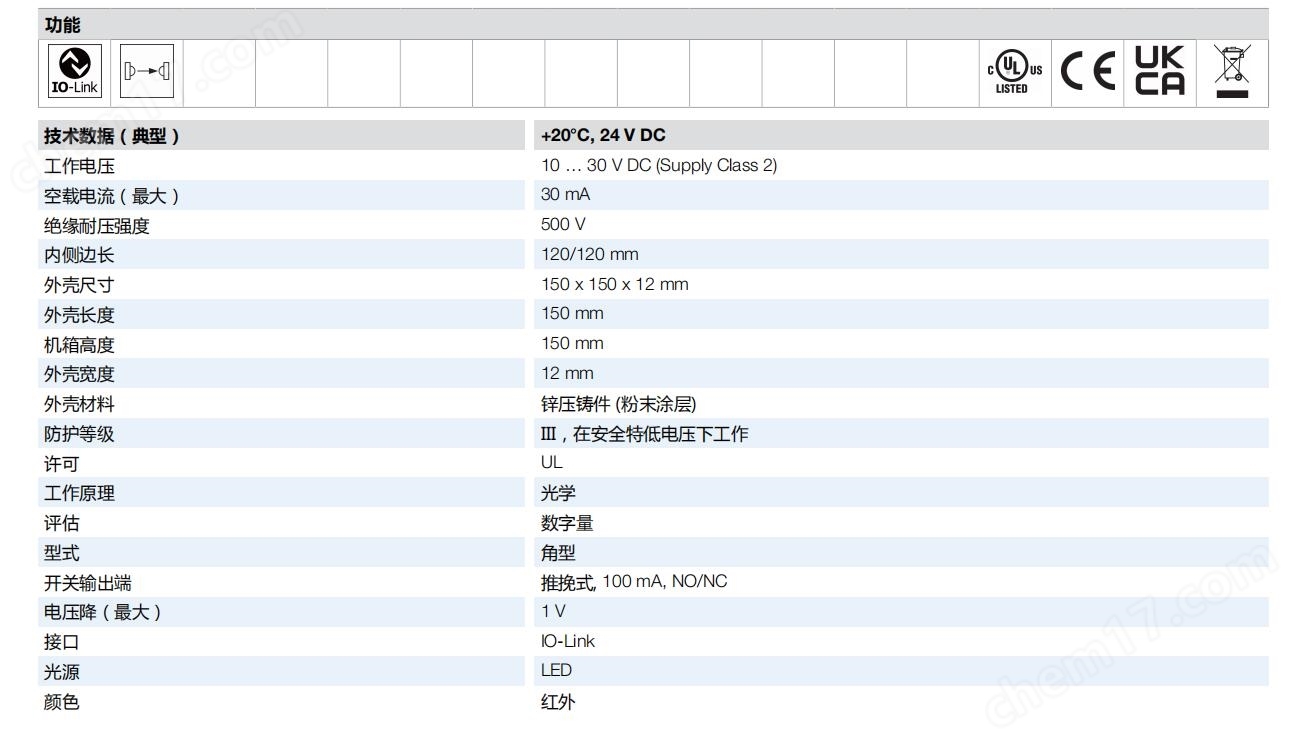
Task: Click the 开关输出端 label
Action: point(87,583)
